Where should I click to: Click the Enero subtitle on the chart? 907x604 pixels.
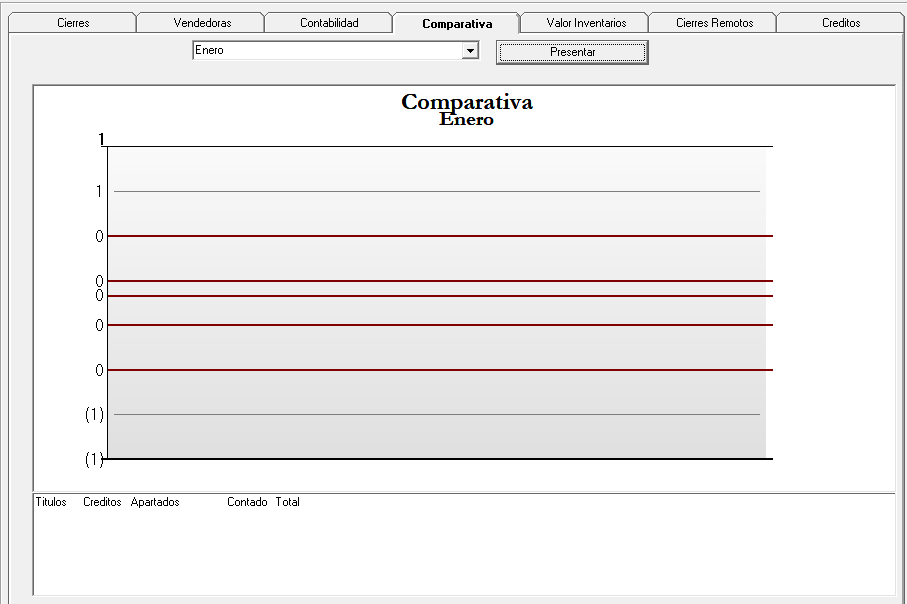point(466,120)
